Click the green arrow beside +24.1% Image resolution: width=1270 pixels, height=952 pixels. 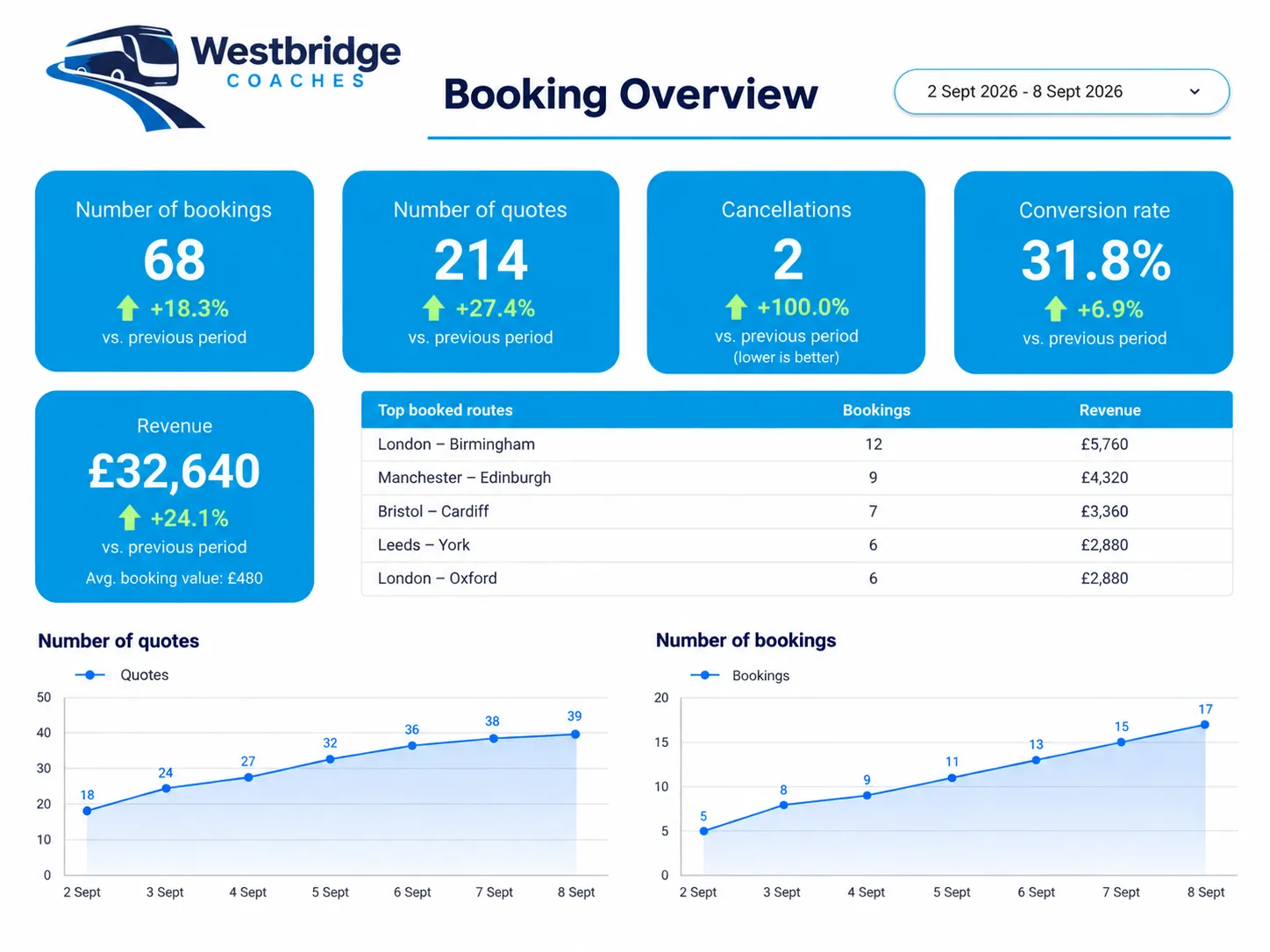130,517
